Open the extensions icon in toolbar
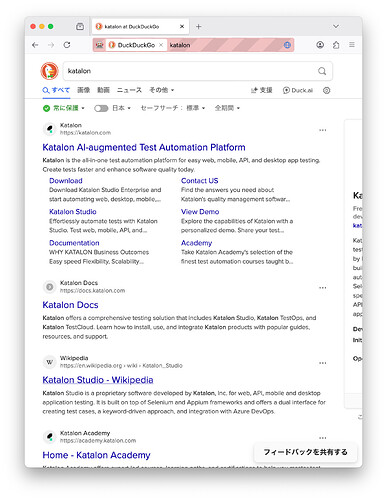The width and height of the screenshot is (386, 500). point(336,45)
